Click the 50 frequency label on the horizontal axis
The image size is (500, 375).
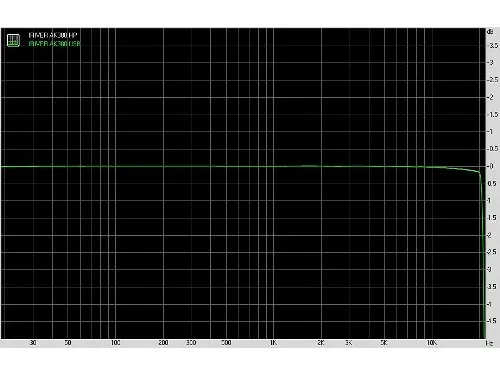tap(68, 343)
